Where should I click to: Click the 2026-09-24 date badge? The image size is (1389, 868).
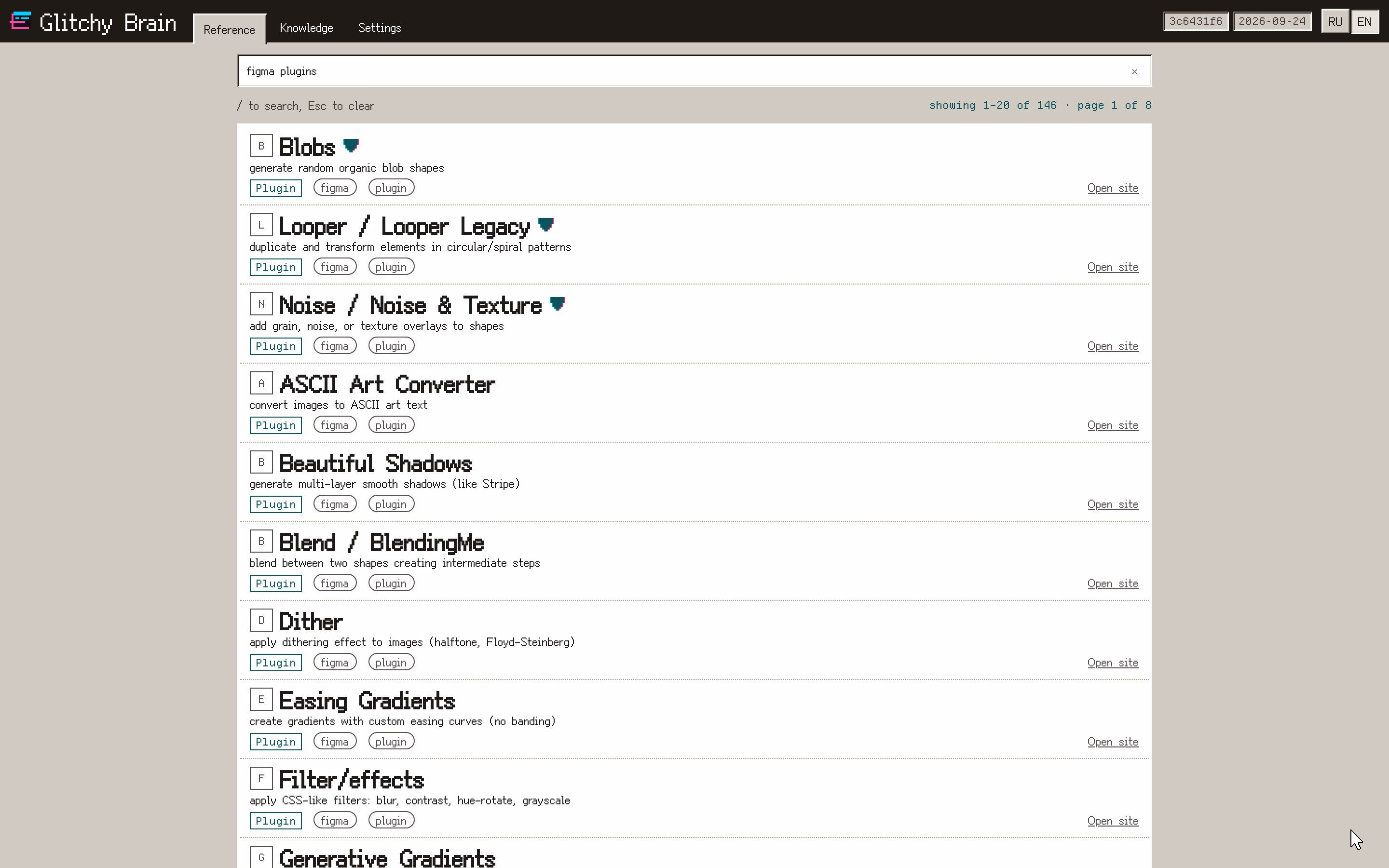(1272, 21)
